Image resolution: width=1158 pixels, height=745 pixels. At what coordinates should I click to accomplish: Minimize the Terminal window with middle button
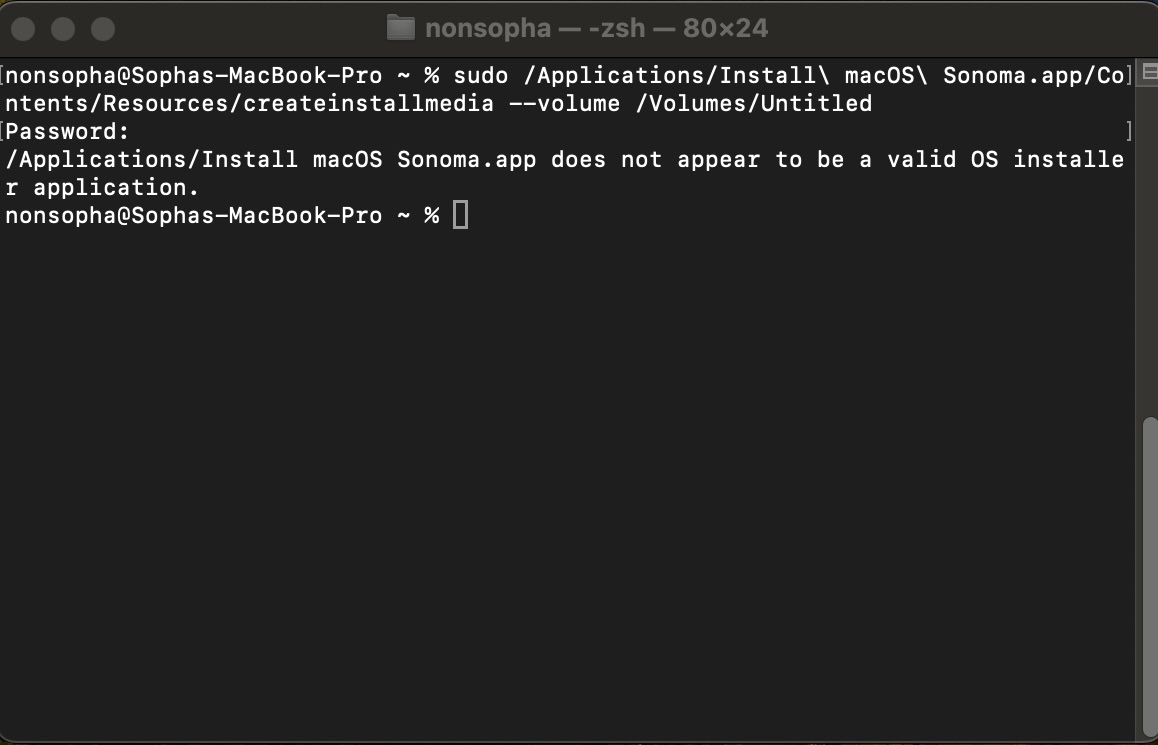[x=63, y=29]
